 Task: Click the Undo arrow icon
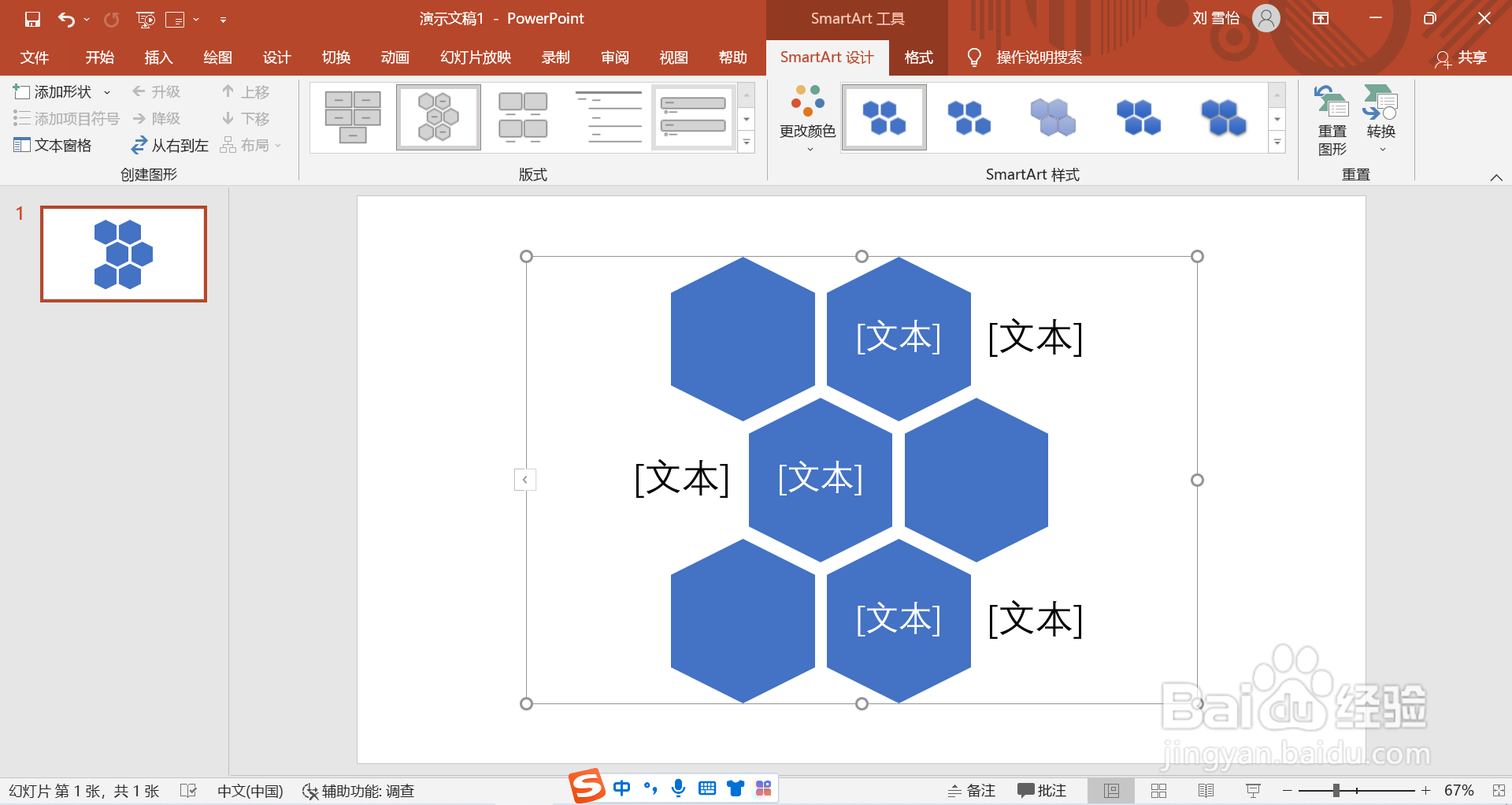pos(66,19)
